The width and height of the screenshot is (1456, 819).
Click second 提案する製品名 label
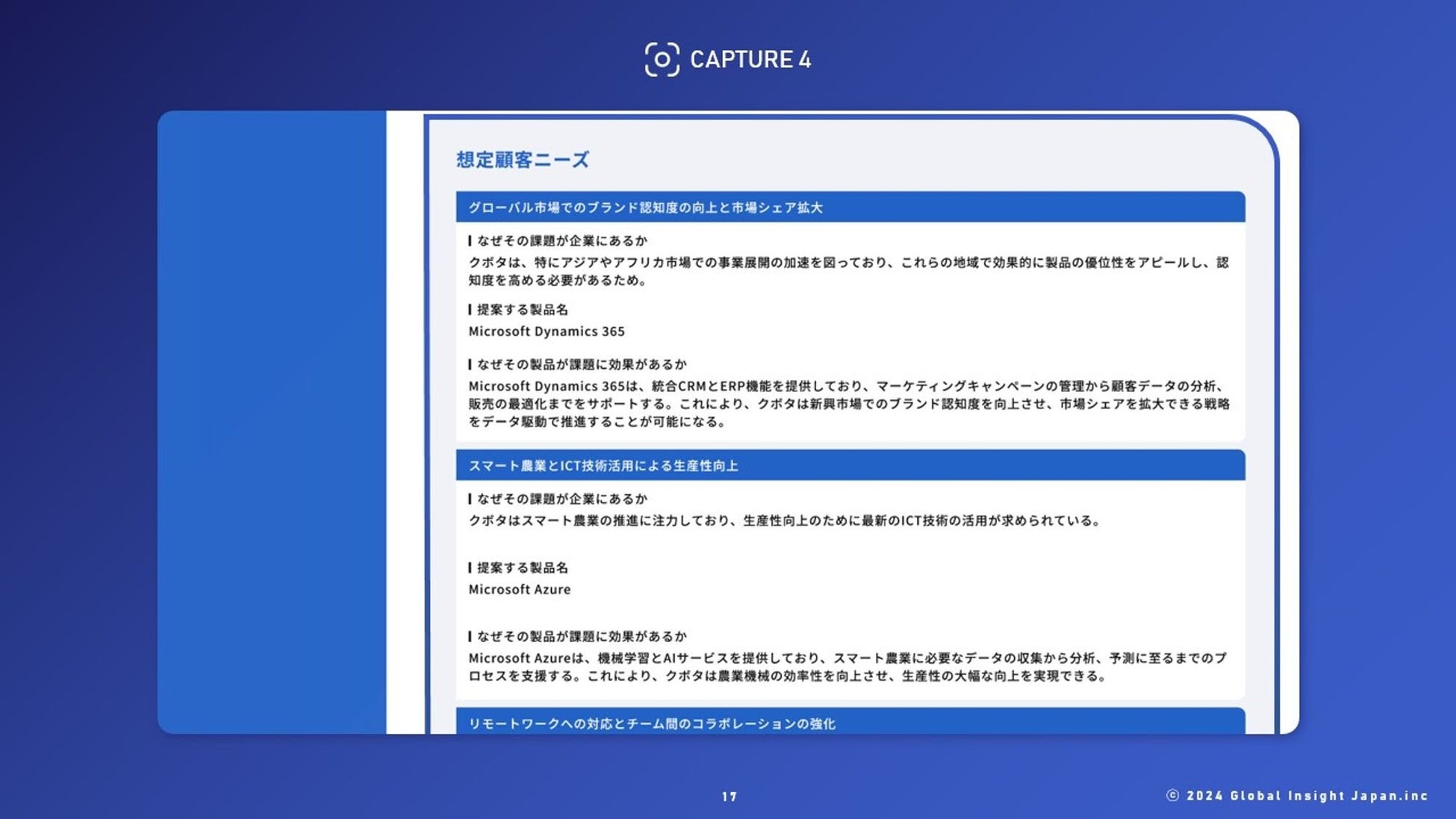click(x=522, y=568)
